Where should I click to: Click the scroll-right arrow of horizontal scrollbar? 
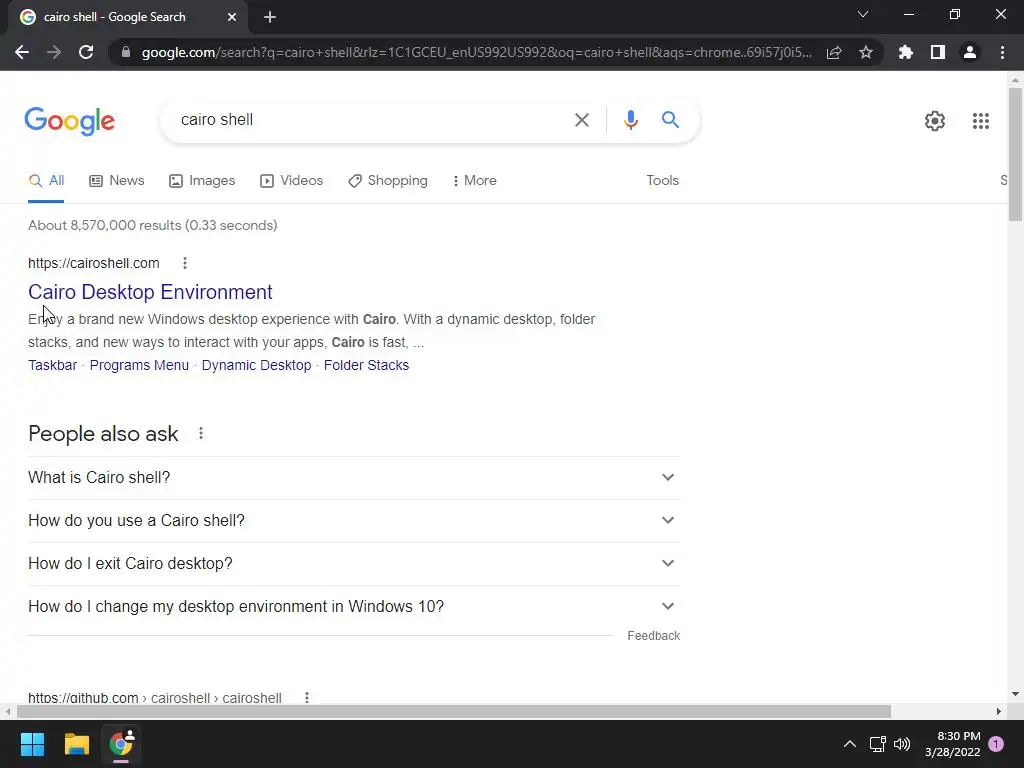click(x=998, y=711)
